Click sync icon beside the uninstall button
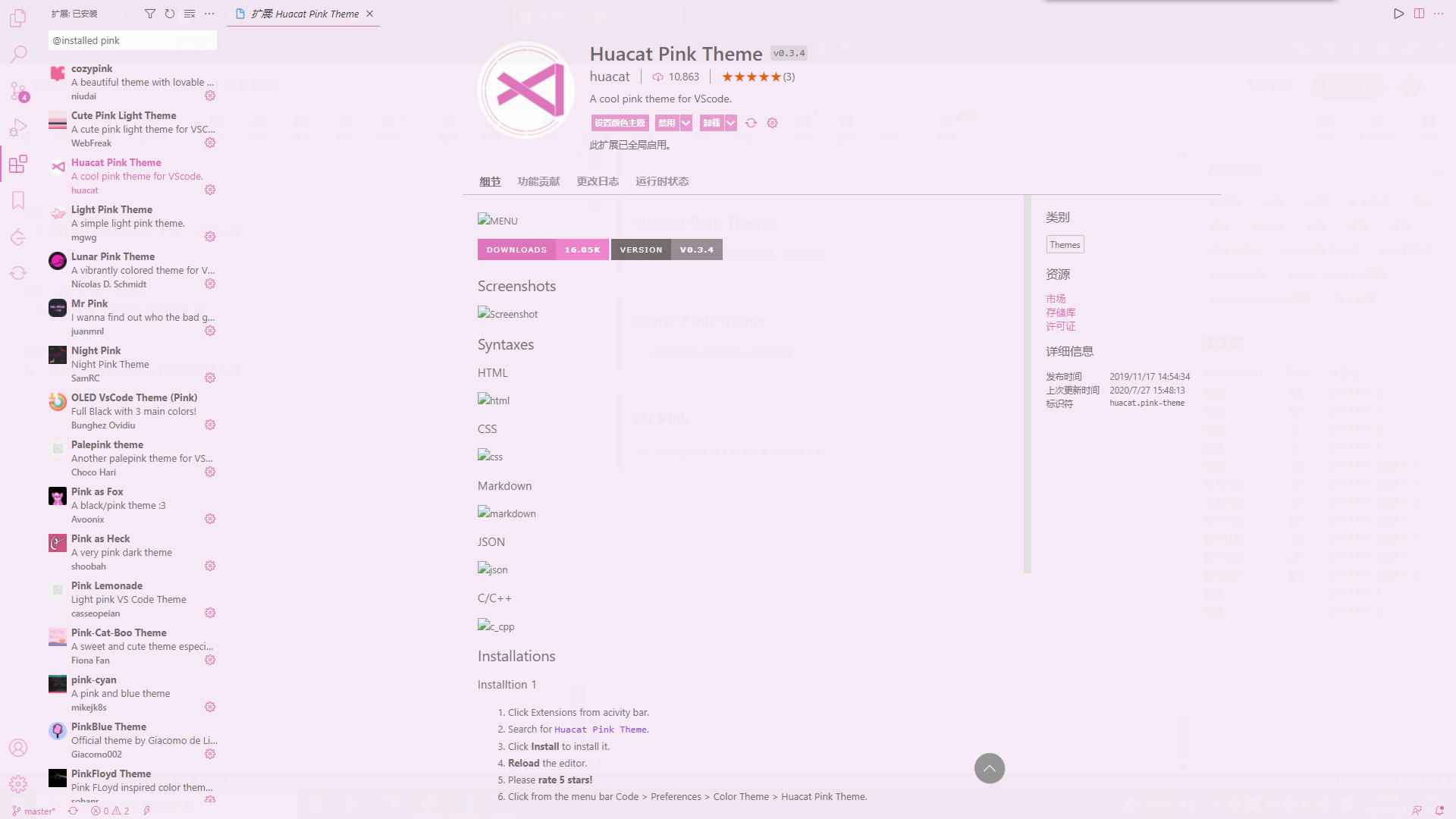 751,123
